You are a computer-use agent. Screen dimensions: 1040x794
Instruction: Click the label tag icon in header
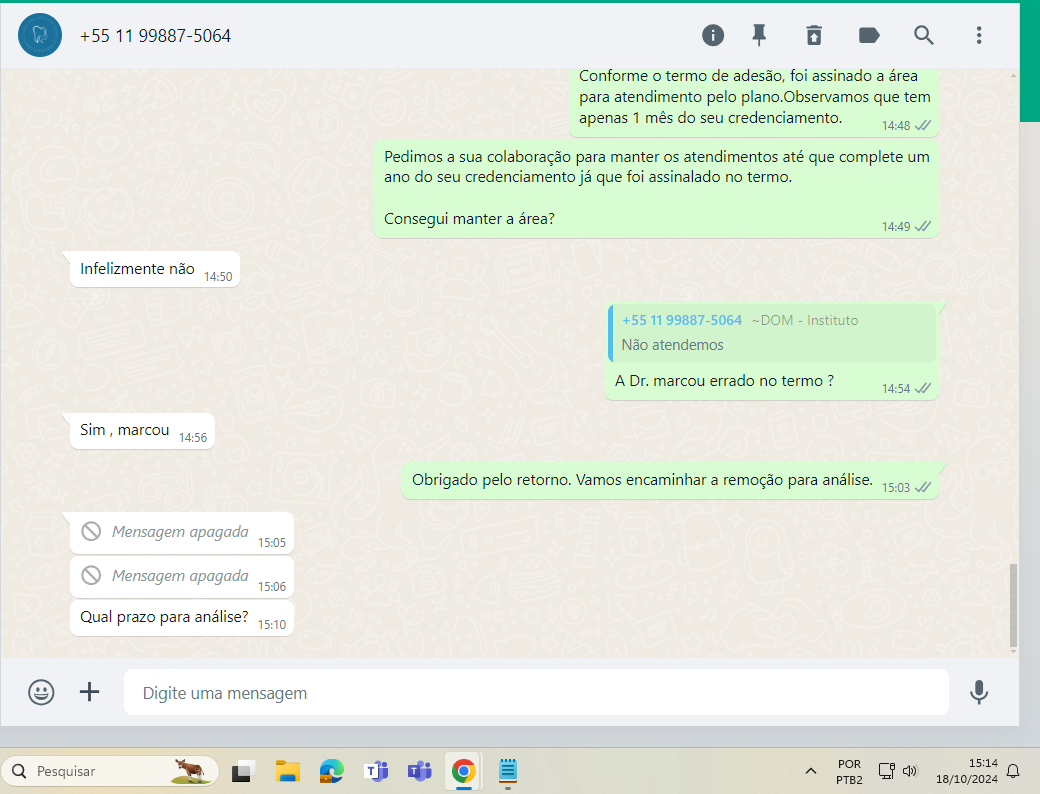(869, 36)
